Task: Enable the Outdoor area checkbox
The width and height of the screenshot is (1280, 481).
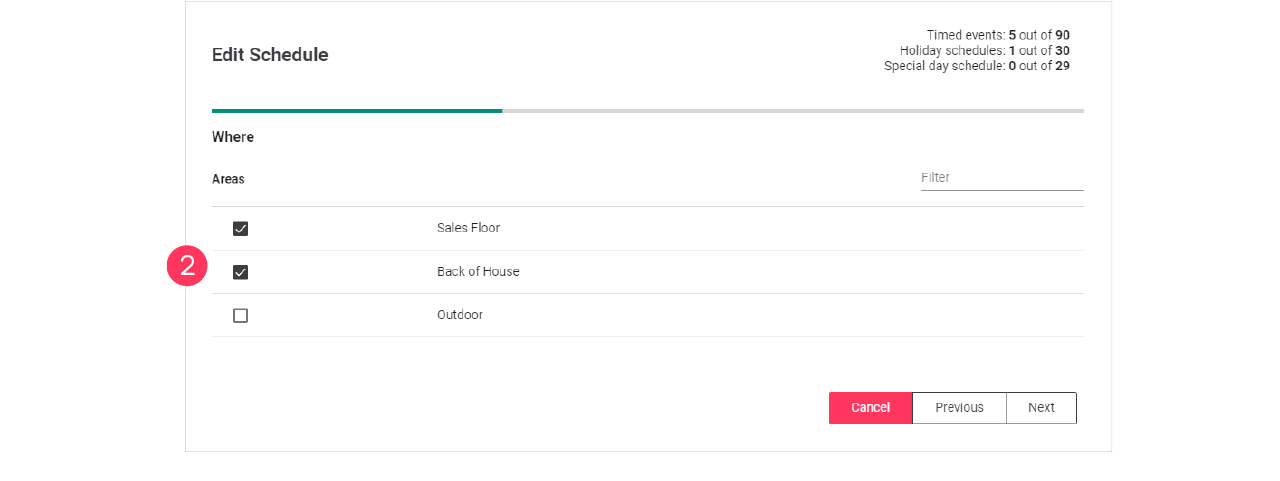Action: coord(240,316)
